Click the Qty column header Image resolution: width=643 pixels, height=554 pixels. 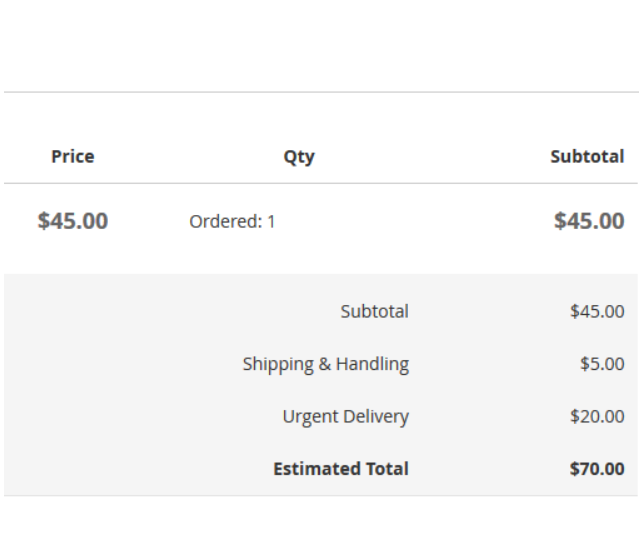coord(299,157)
